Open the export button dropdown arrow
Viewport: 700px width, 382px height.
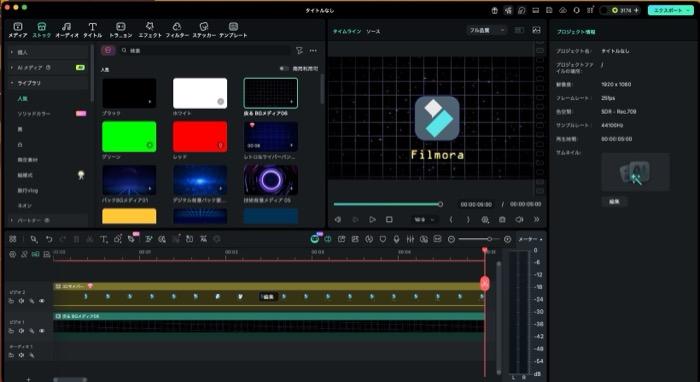(x=689, y=10)
